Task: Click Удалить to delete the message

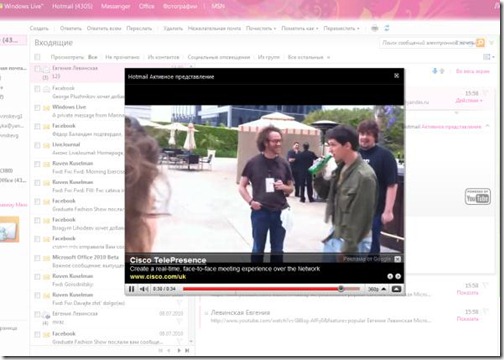Action: coord(173,28)
